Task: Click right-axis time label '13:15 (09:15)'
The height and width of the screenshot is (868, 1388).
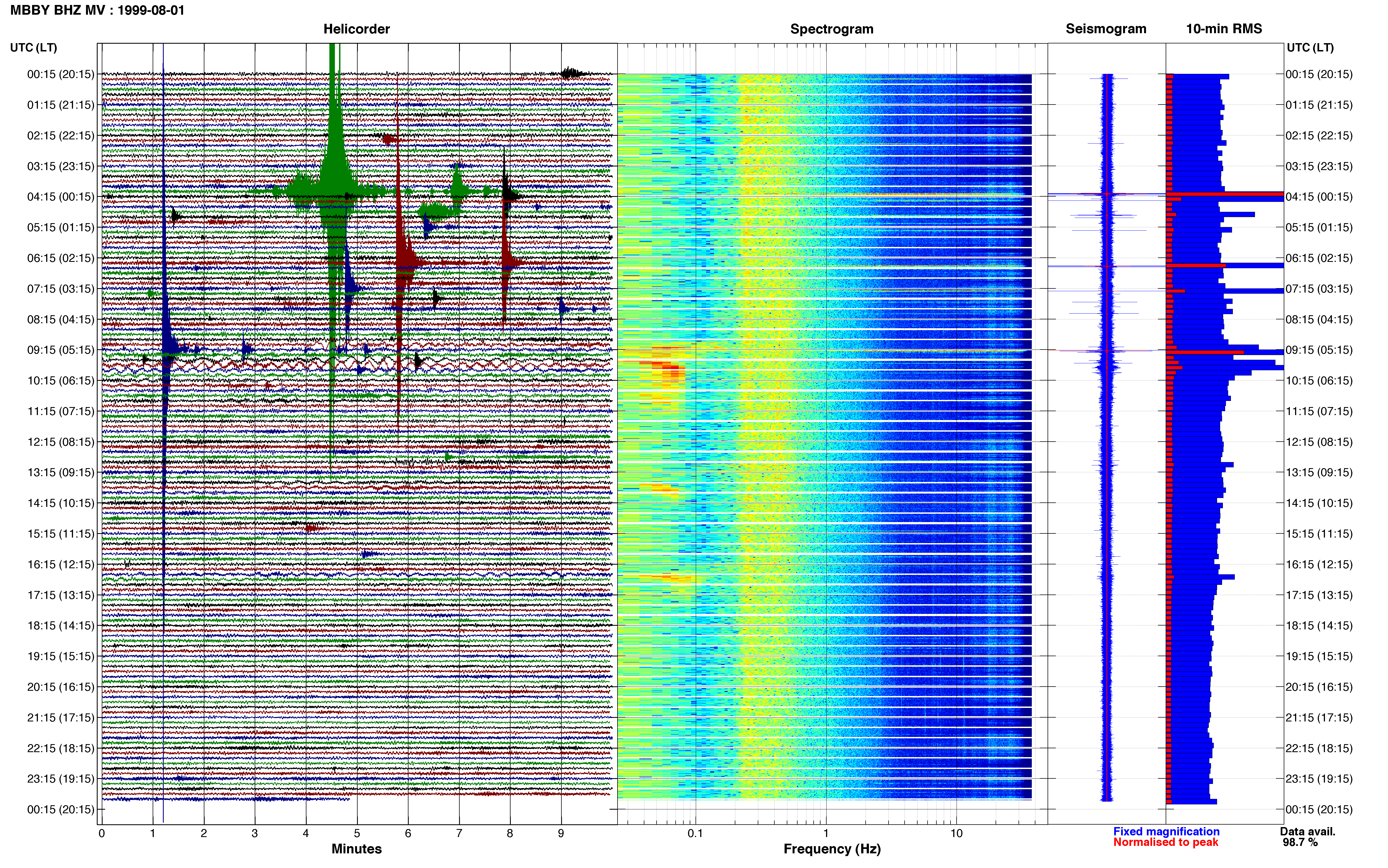Action: [x=1319, y=473]
